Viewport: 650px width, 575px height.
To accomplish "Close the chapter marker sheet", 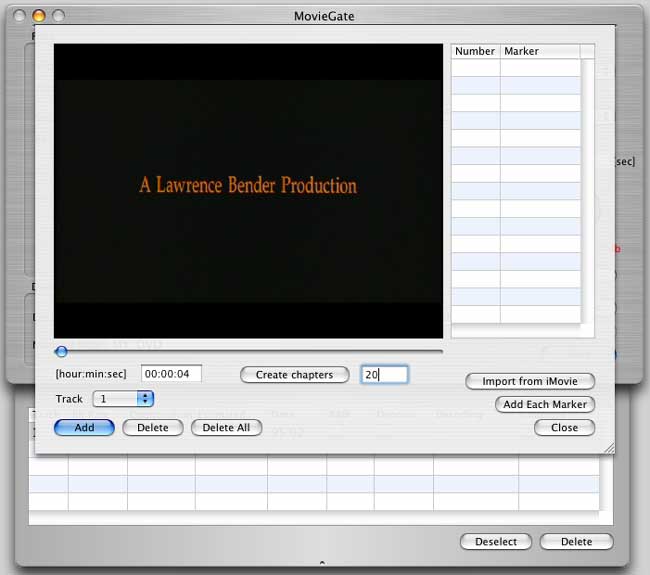I will [564, 427].
